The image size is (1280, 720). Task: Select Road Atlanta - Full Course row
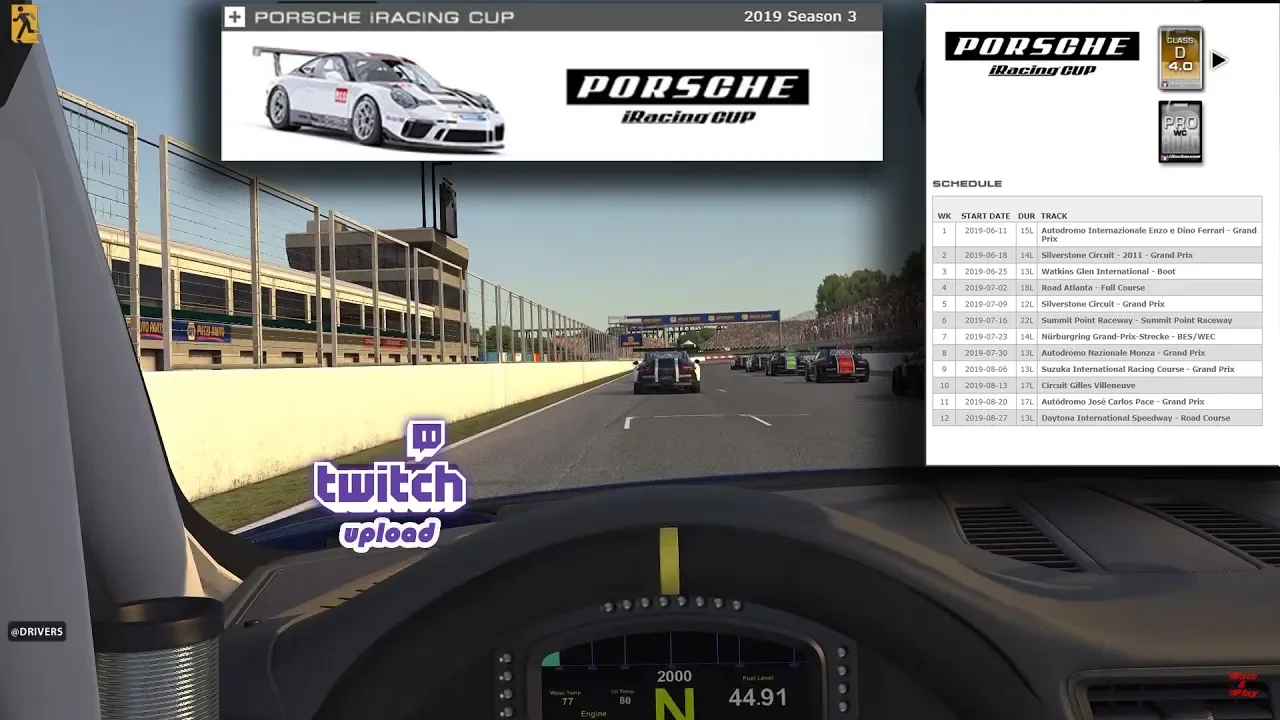[x=1097, y=287]
